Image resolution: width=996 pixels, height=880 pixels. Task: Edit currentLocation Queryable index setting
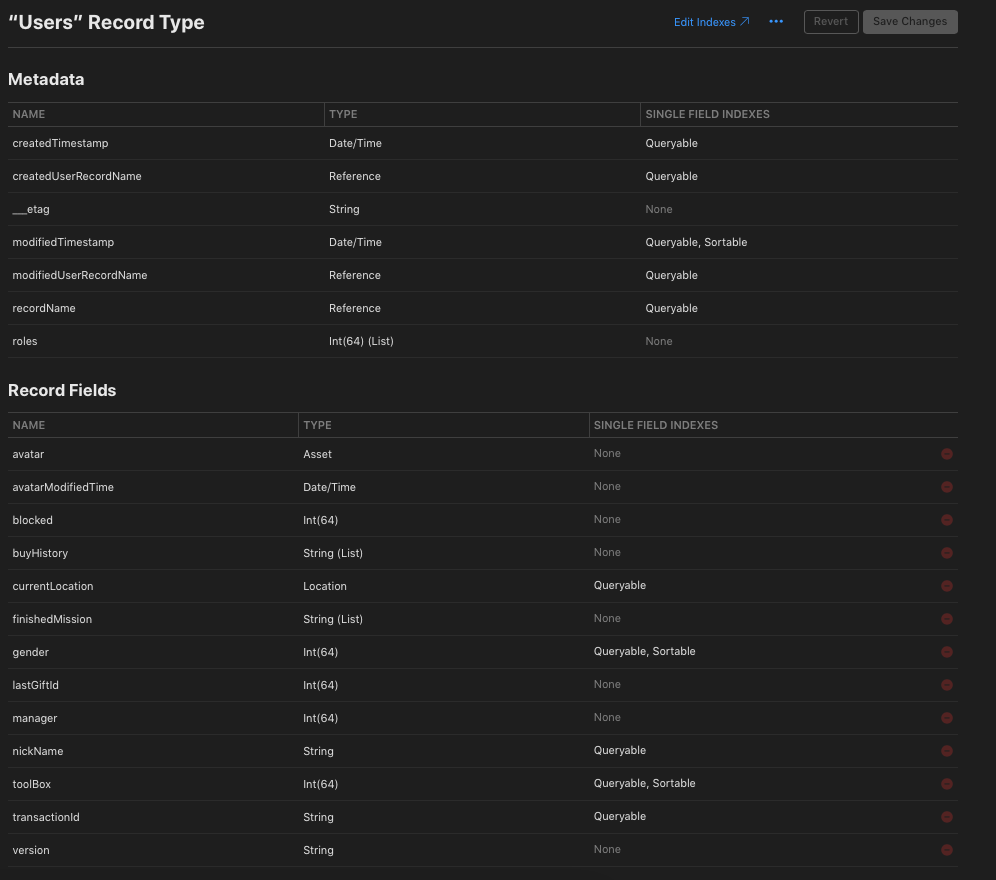620,586
